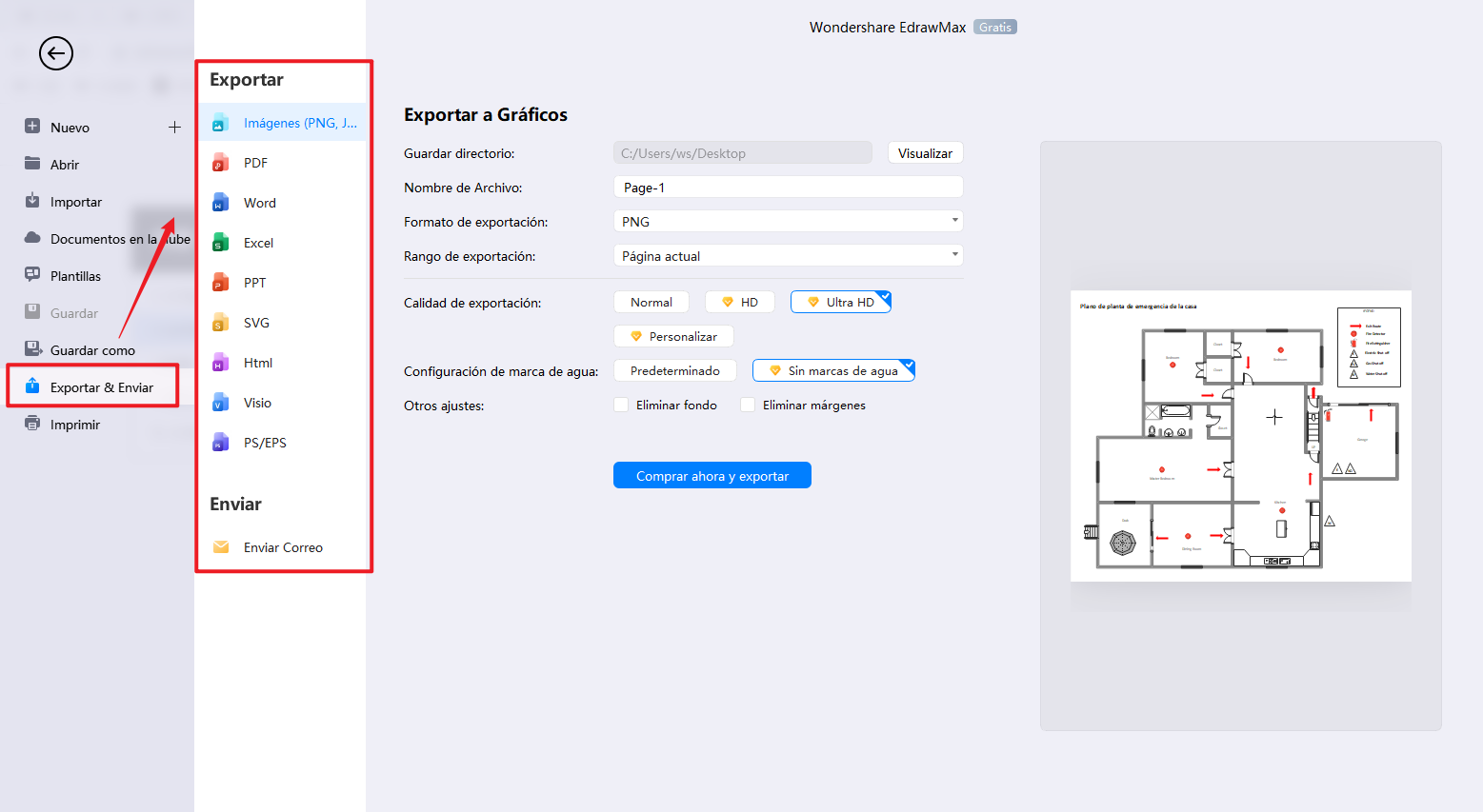Click the Enviar Correo envelope icon
1483x812 pixels.
(x=221, y=547)
